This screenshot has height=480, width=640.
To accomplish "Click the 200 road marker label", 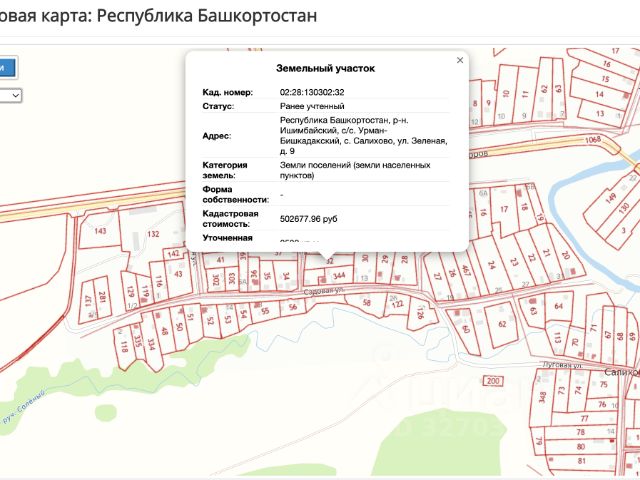I will pyautogui.click(x=493, y=381).
